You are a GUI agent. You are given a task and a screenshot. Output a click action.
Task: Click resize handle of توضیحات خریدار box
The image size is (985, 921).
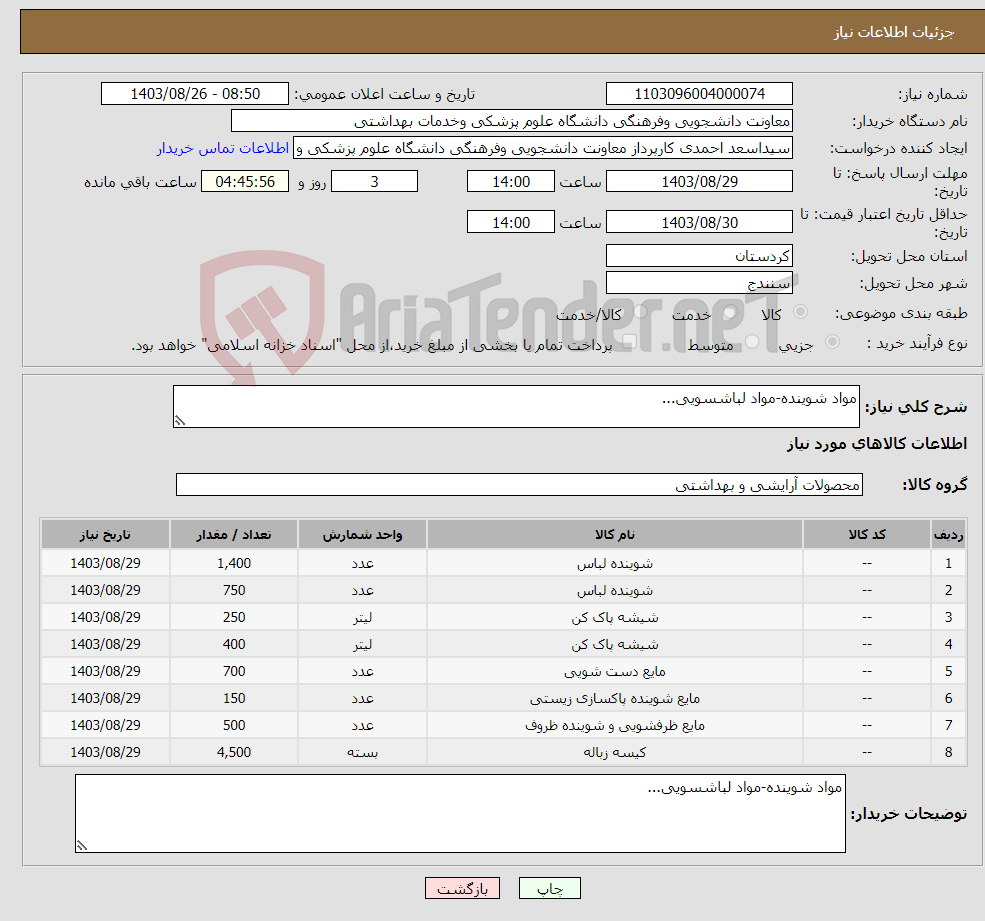(x=82, y=846)
